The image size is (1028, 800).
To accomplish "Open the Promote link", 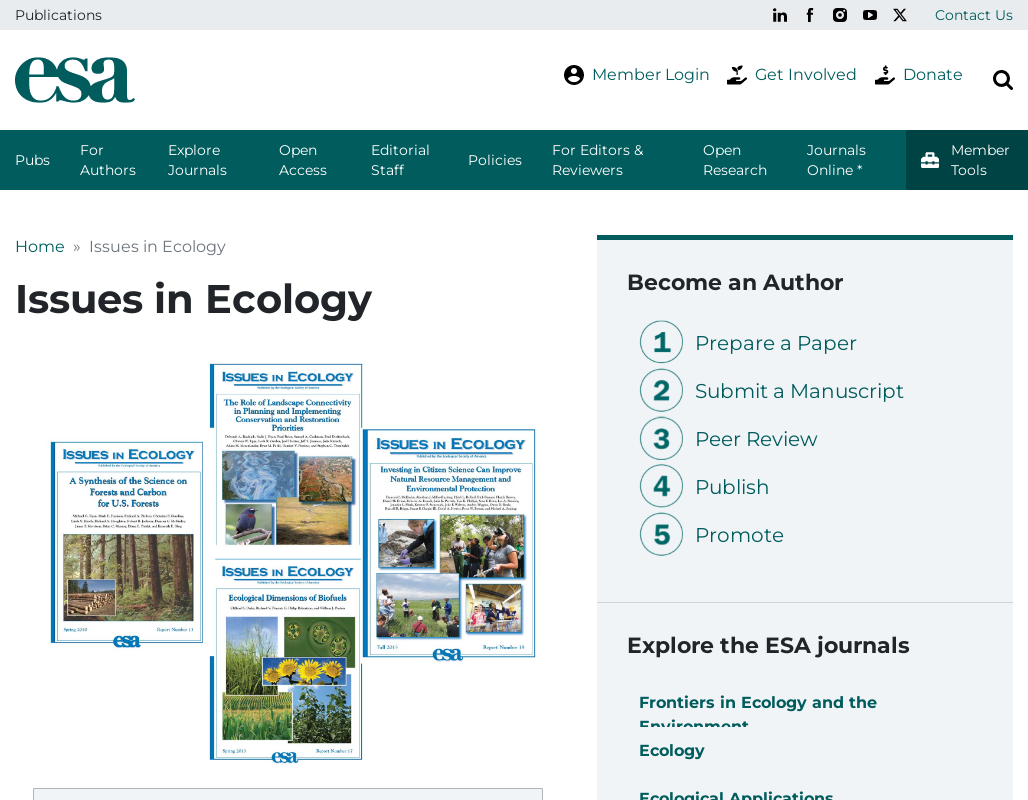I will (x=739, y=535).
